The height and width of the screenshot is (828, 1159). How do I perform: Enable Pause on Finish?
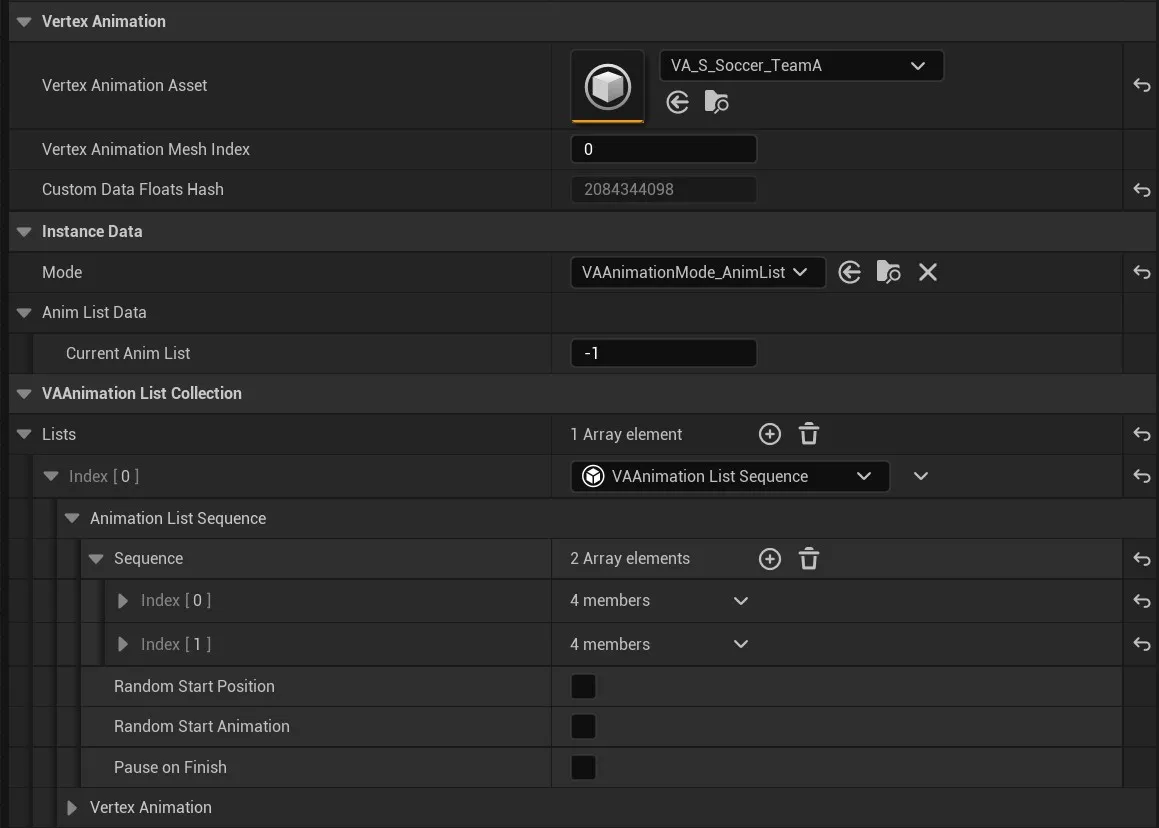583,767
